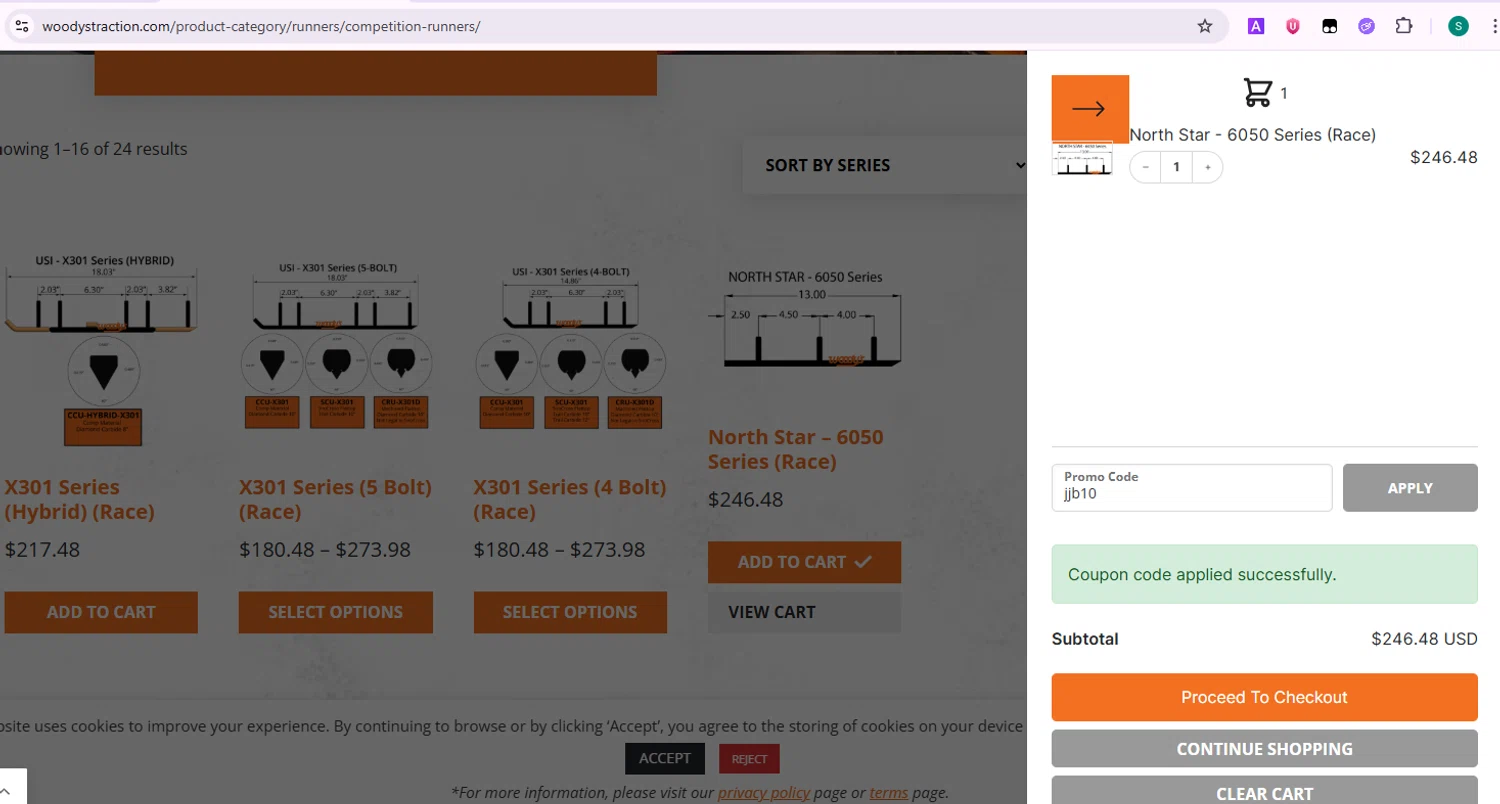This screenshot has height=804, width=1500.
Task: View cart under North Star product
Action: 804,612
